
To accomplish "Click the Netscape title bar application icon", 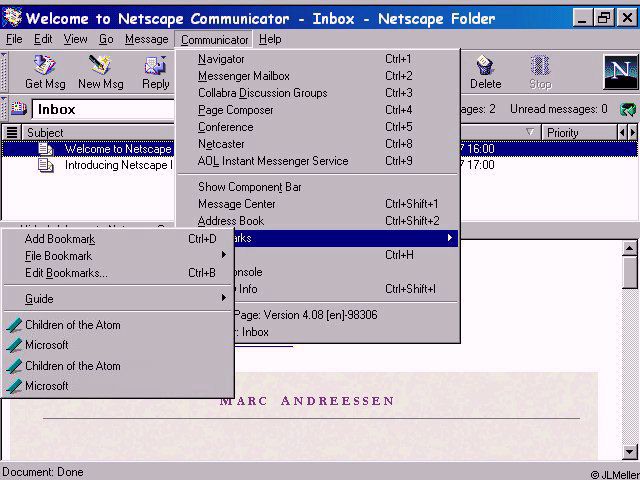I will tap(12, 18).
